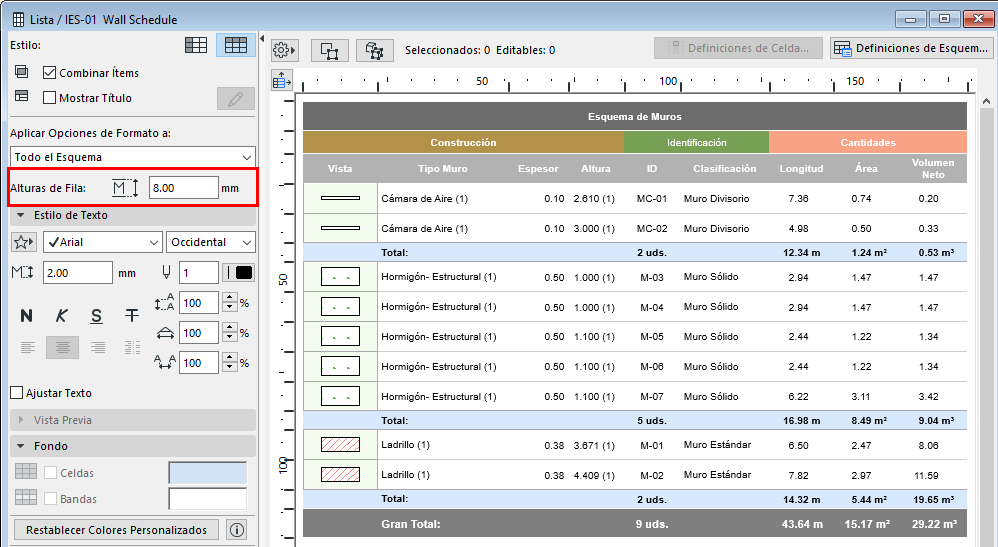The width and height of the screenshot is (998, 547).
Task: Click Definiciones de Esquema button
Action: (910, 48)
